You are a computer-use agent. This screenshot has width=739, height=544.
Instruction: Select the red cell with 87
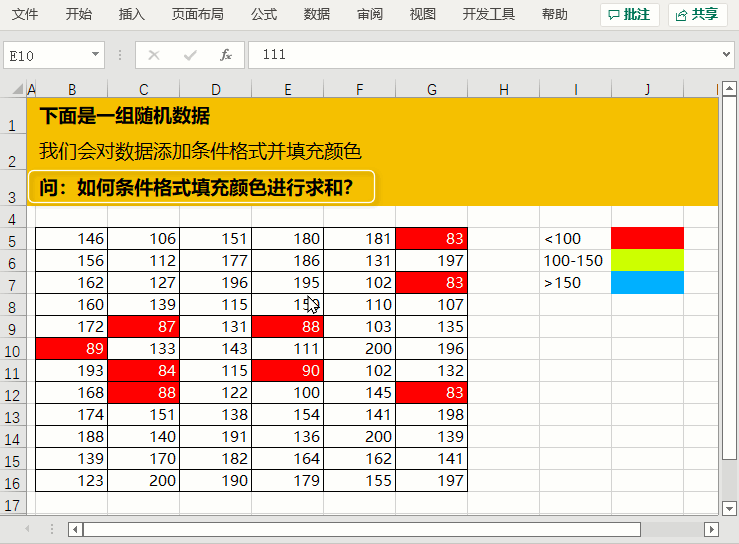[x=144, y=326]
